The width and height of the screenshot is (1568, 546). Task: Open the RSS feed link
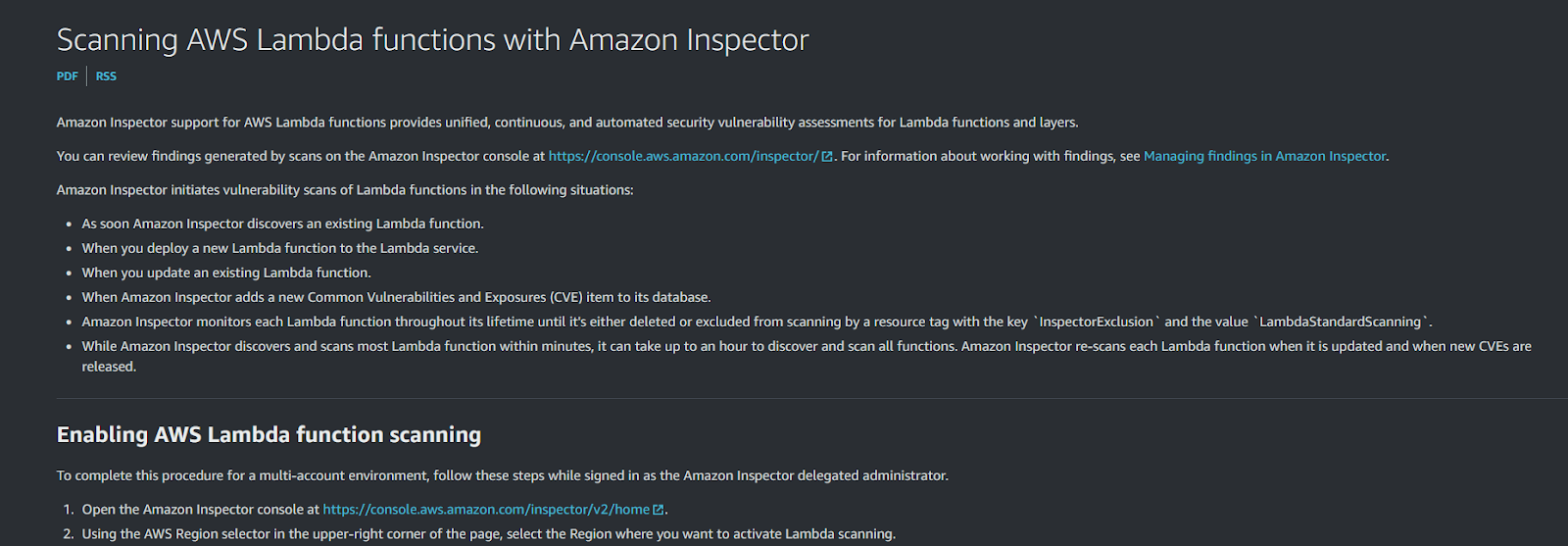click(x=106, y=76)
